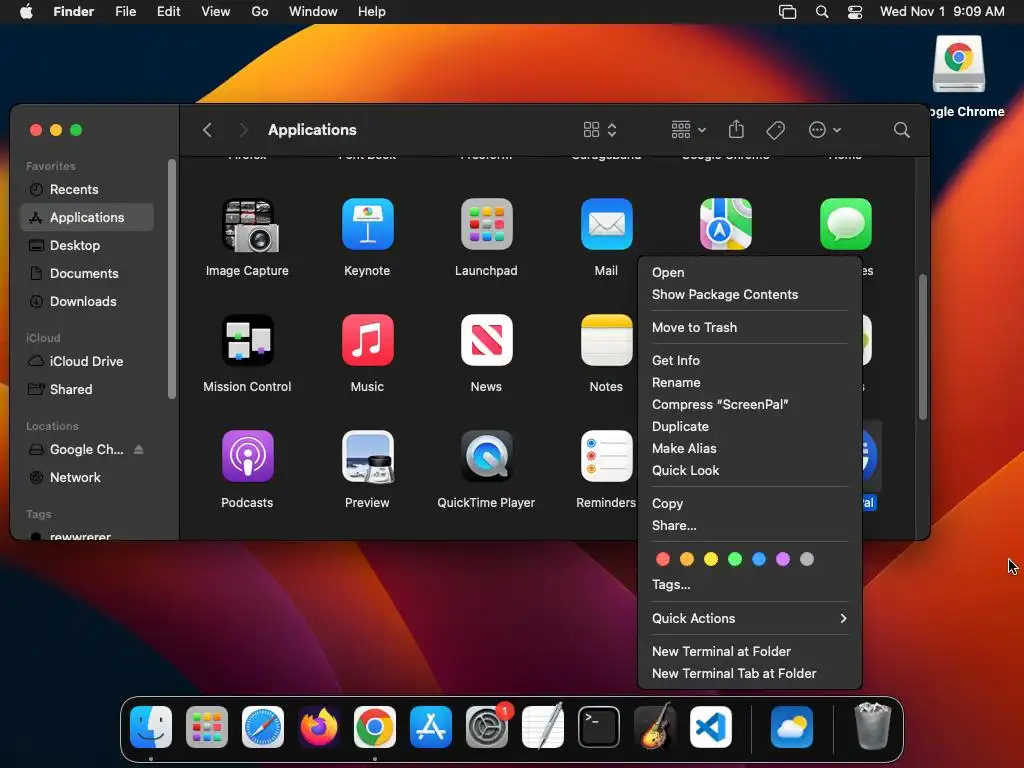The width and height of the screenshot is (1024, 768).
Task: Click the Mail app icon
Action: click(607, 224)
